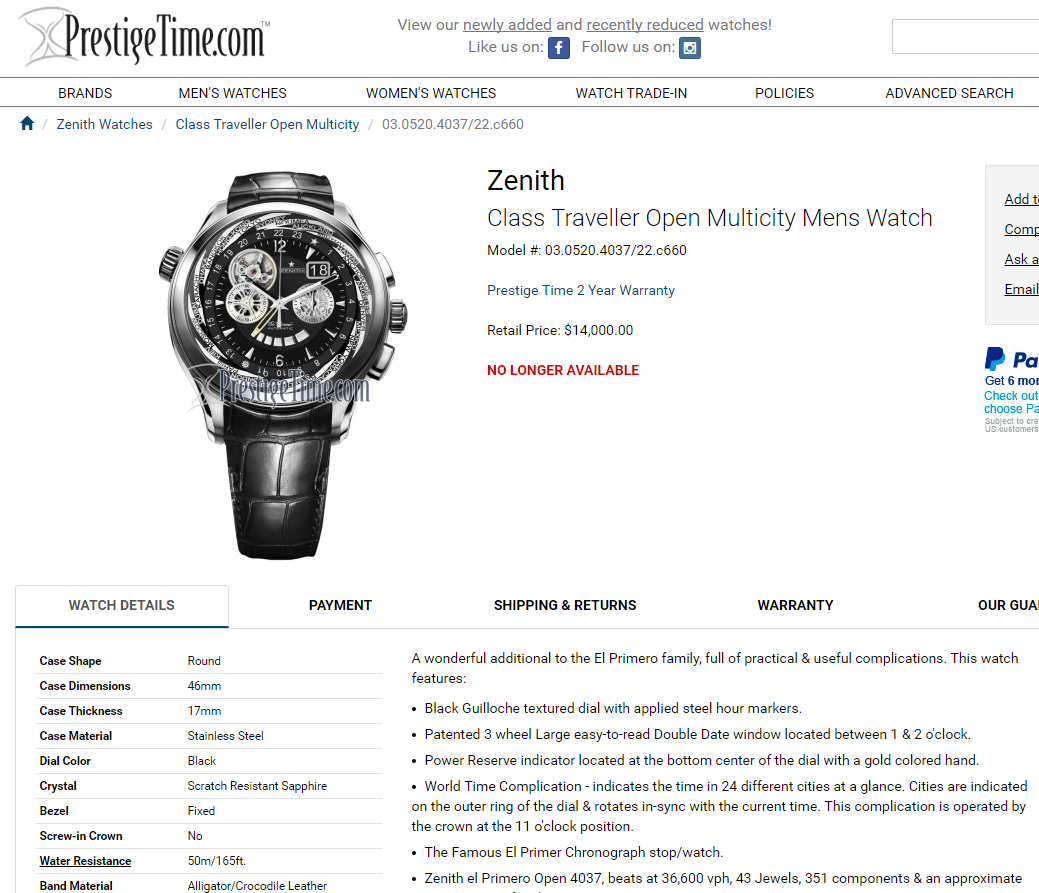Switch to Shipping & Returns tab
This screenshot has width=1039, height=893.
click(565, 605)
